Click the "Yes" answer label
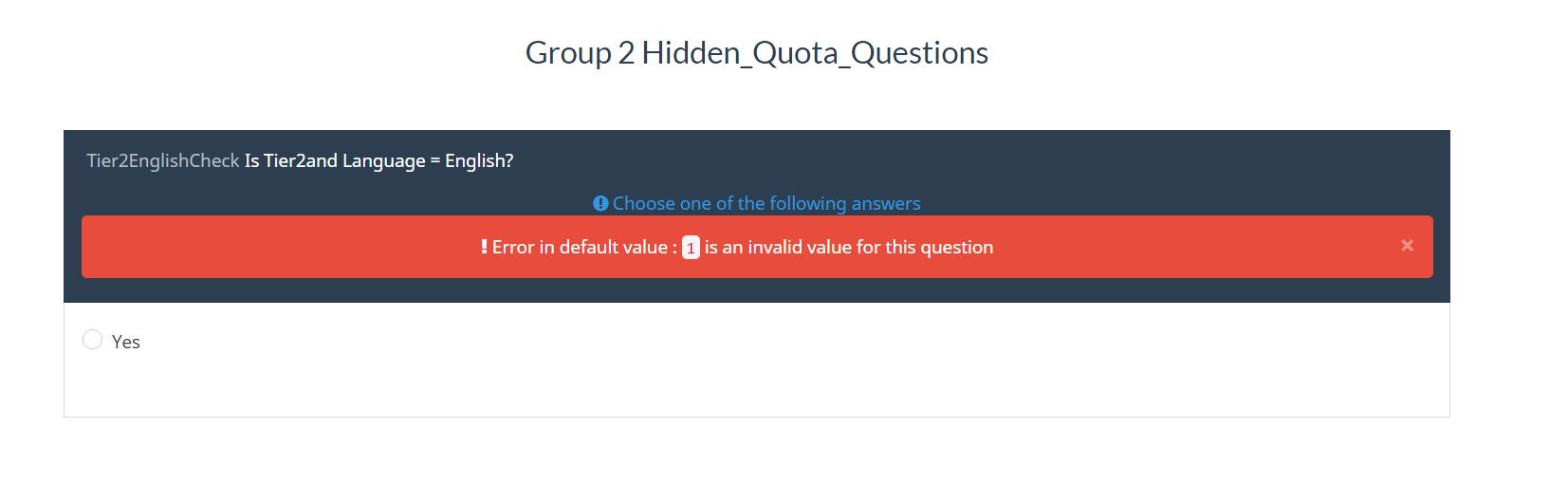 (126, 342)
